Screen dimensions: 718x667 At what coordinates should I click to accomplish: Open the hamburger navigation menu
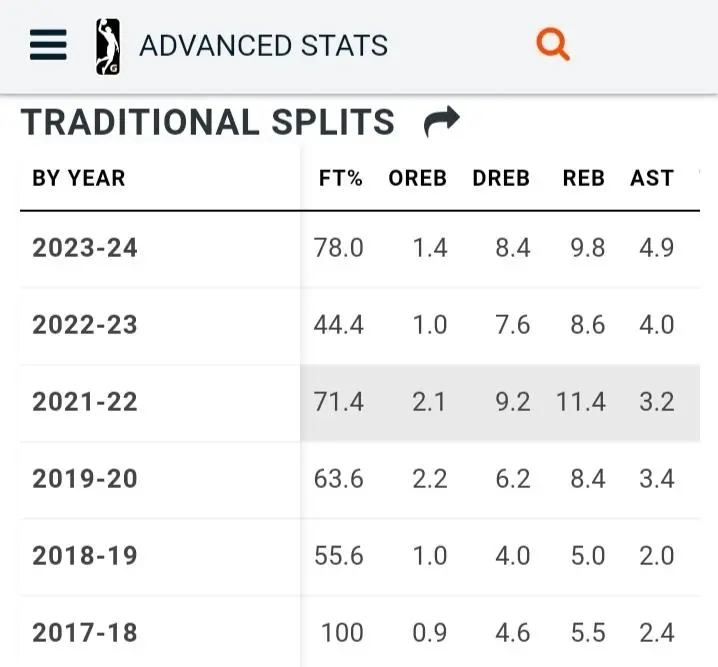click(x=48, y=45)
